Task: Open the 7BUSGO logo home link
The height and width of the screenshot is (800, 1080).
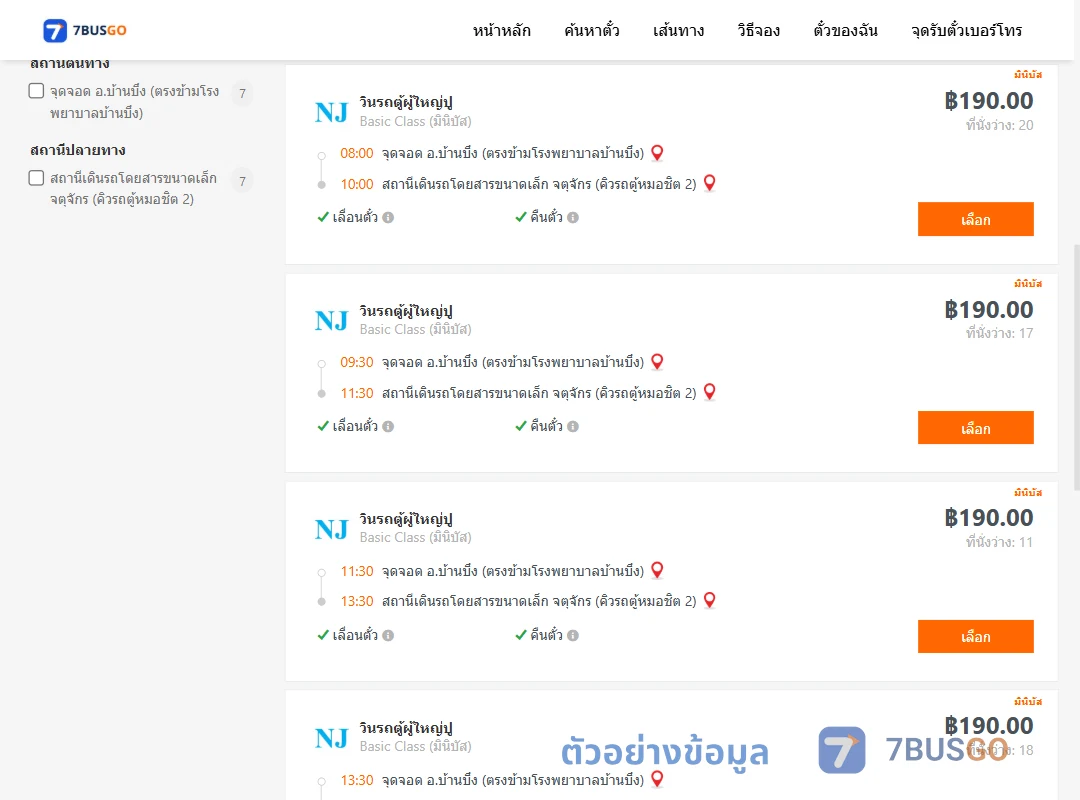Action: 85,30
